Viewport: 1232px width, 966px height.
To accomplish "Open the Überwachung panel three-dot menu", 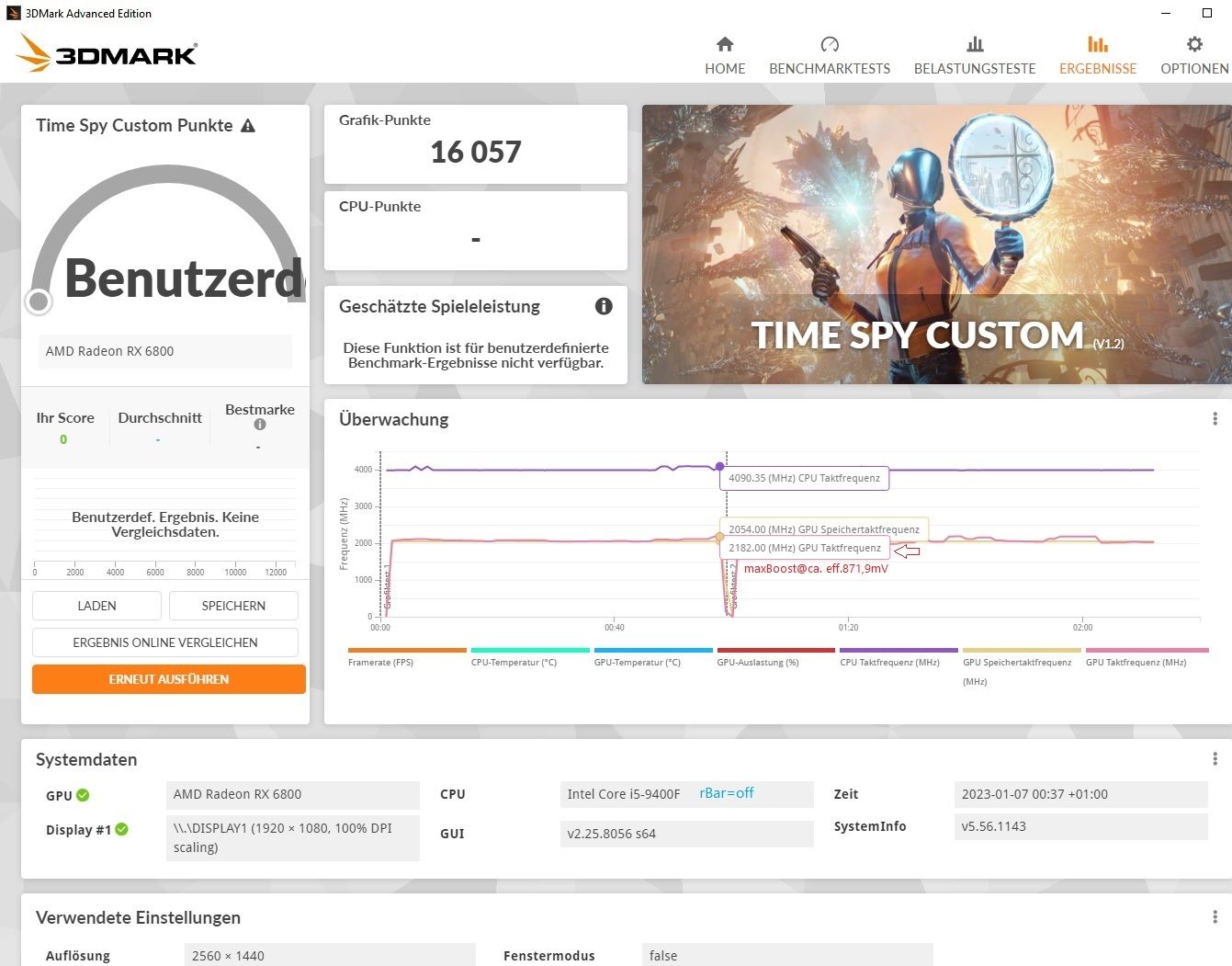I will pos(1215,419).
